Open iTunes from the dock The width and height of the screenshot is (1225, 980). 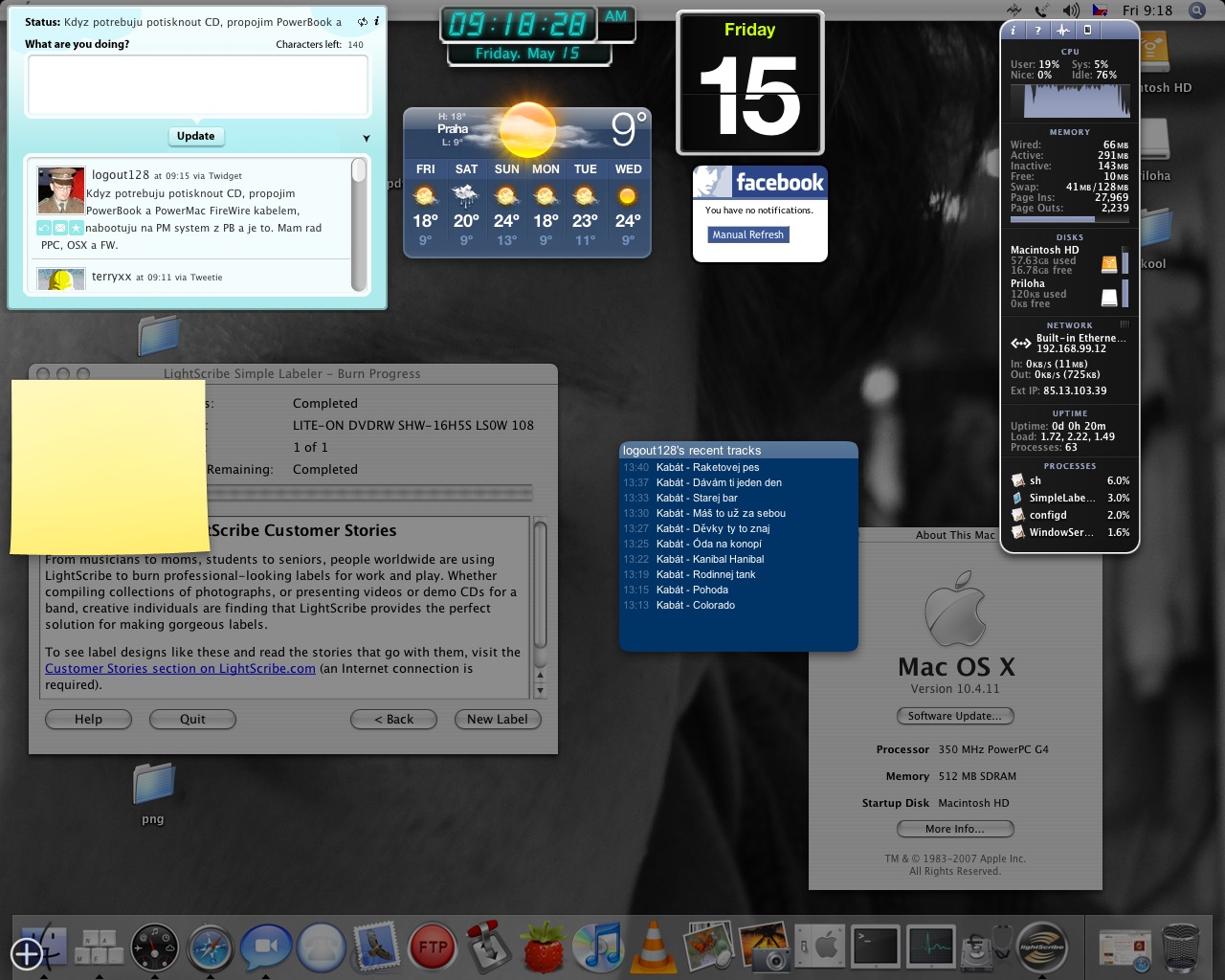[599, 946]
